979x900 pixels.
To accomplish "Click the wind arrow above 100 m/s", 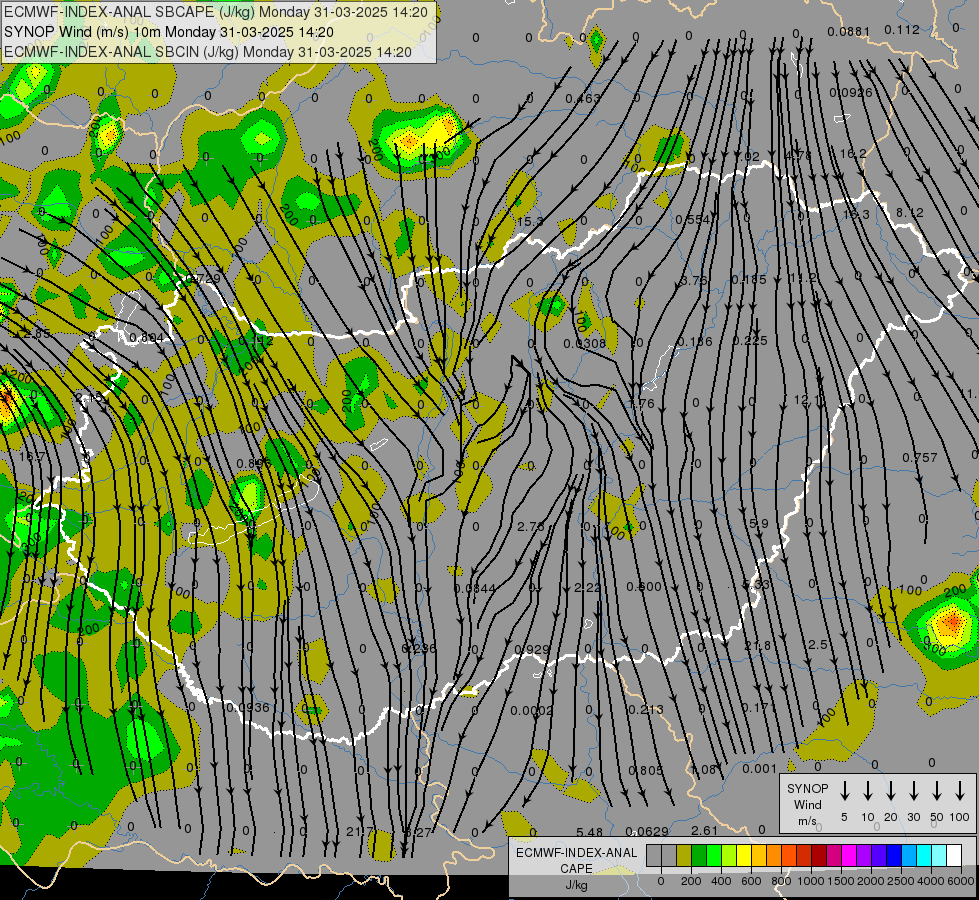I will pyautogui.click(x=960, y=791).
